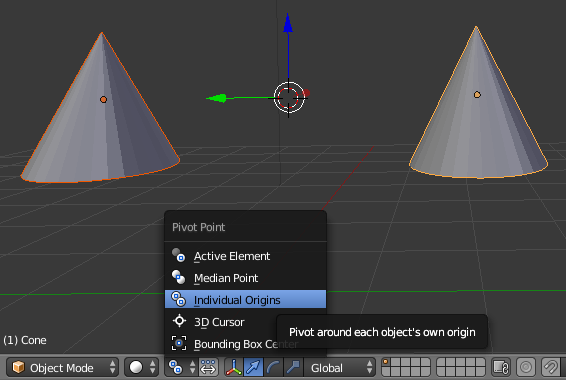This screenshot has width=566, height=380.
Task: Open the Object Mode dropdown
Action: tap(63, 368)
